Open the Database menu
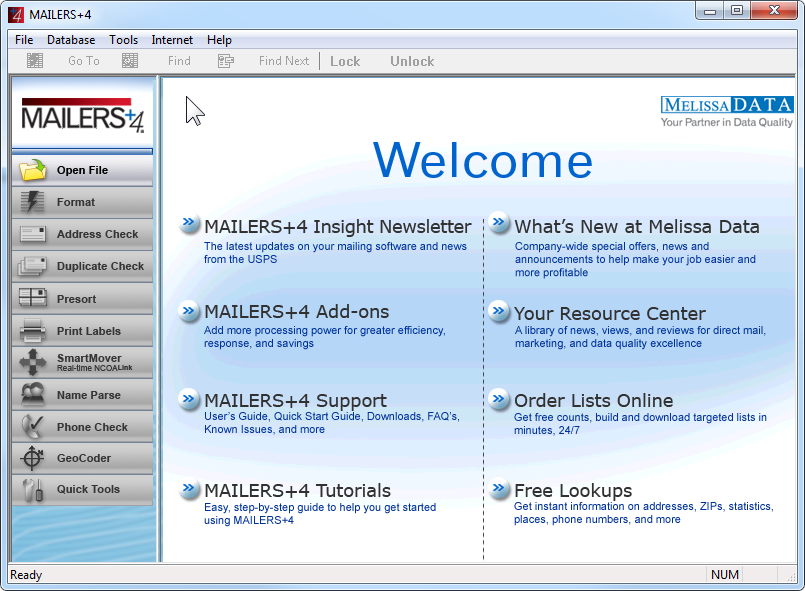 tap(71, 40)
